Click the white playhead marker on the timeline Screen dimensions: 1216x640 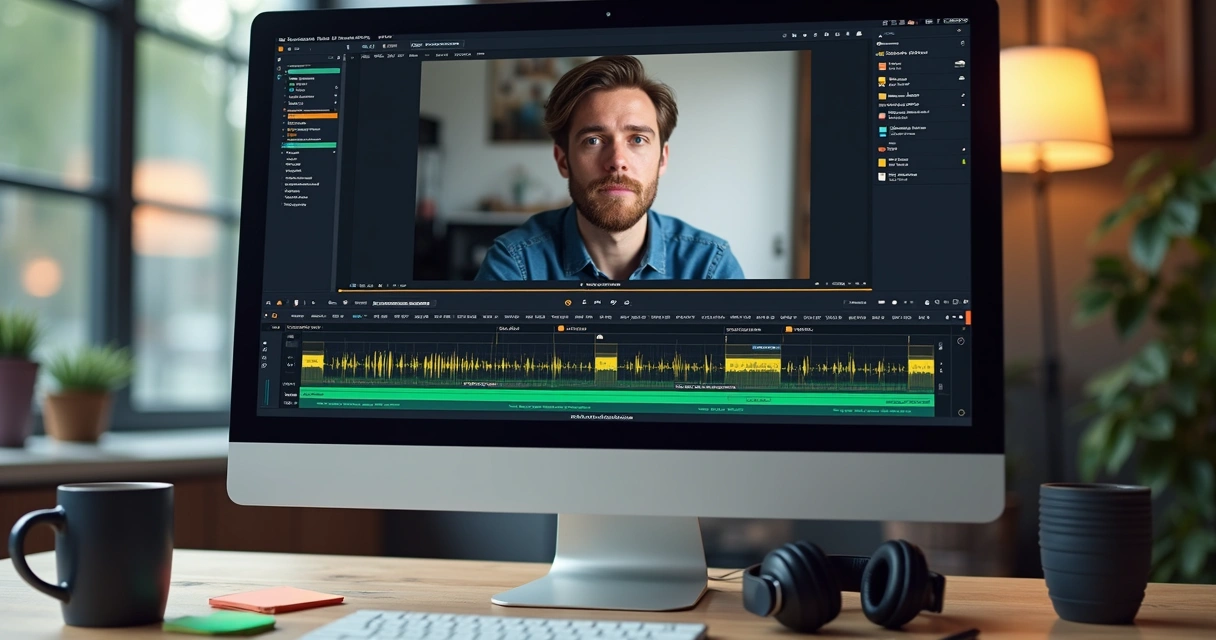[599, 337]
